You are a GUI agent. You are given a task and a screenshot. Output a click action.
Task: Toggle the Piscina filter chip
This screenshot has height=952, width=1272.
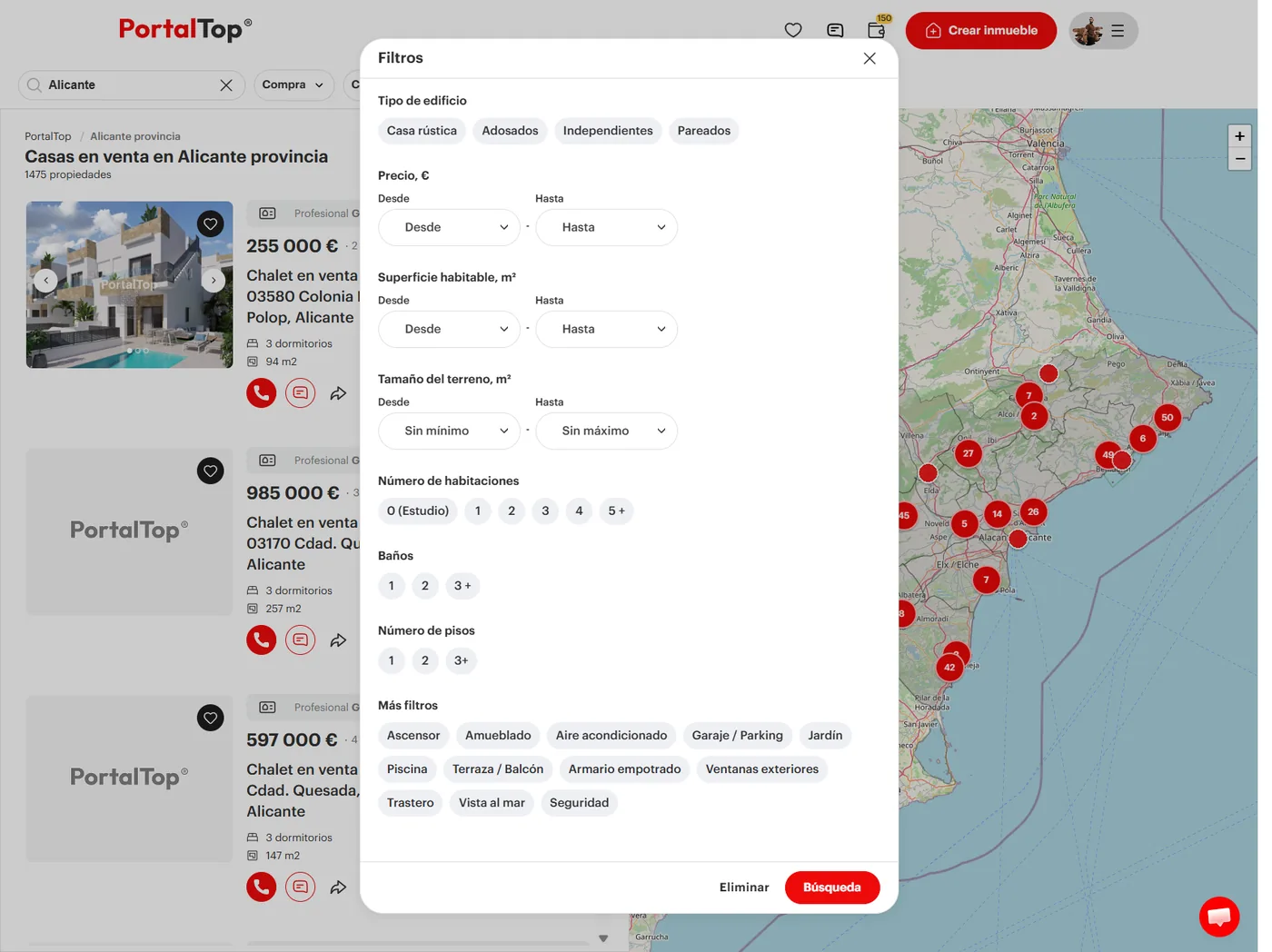point(407,769)
